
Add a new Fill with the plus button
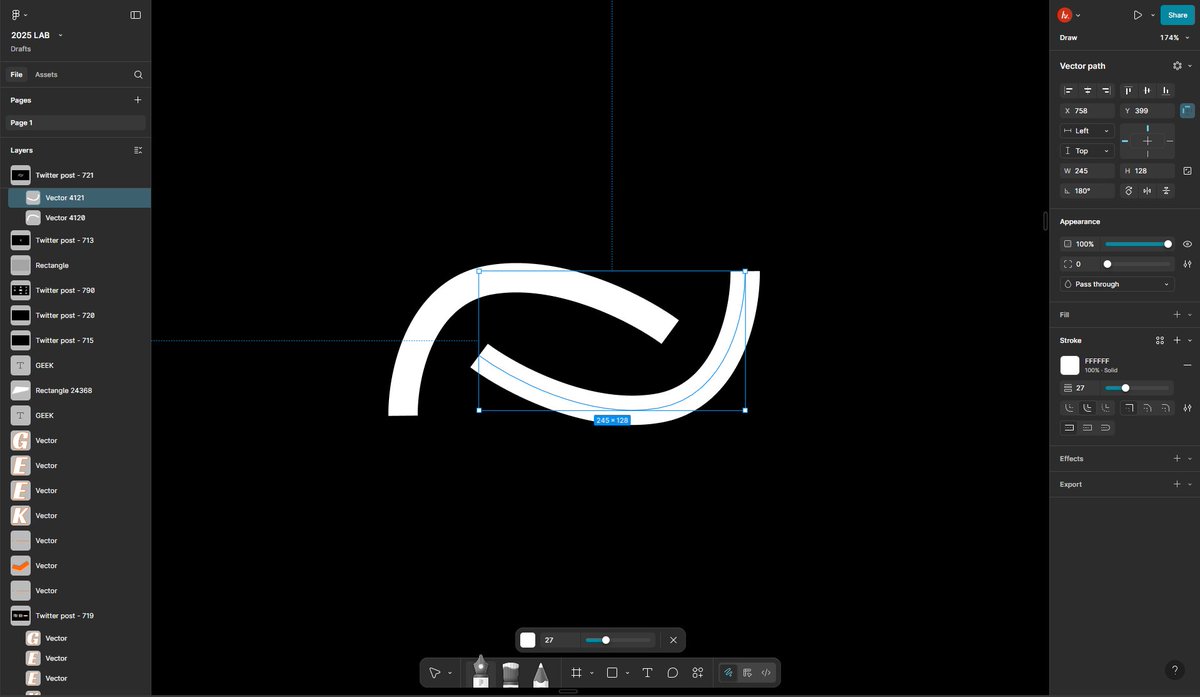(x=1178, y=314)
